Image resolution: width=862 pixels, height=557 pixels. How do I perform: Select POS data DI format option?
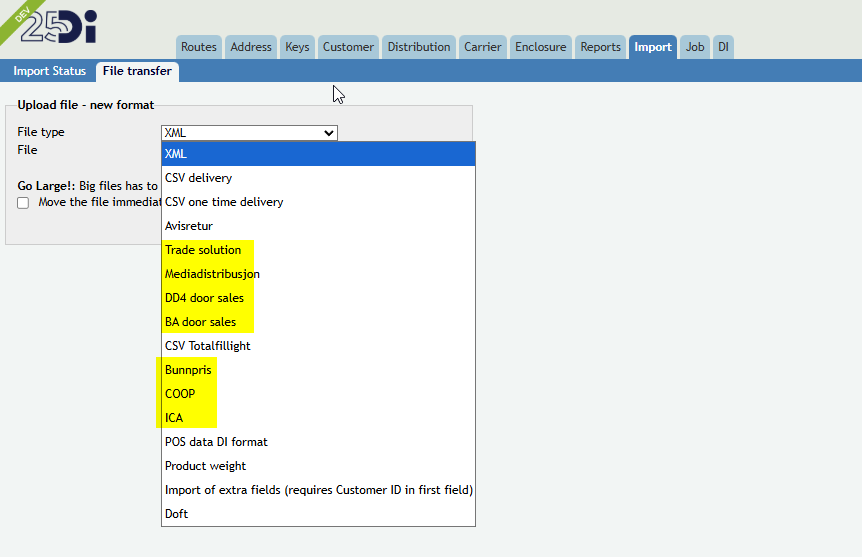coord(318,442)
